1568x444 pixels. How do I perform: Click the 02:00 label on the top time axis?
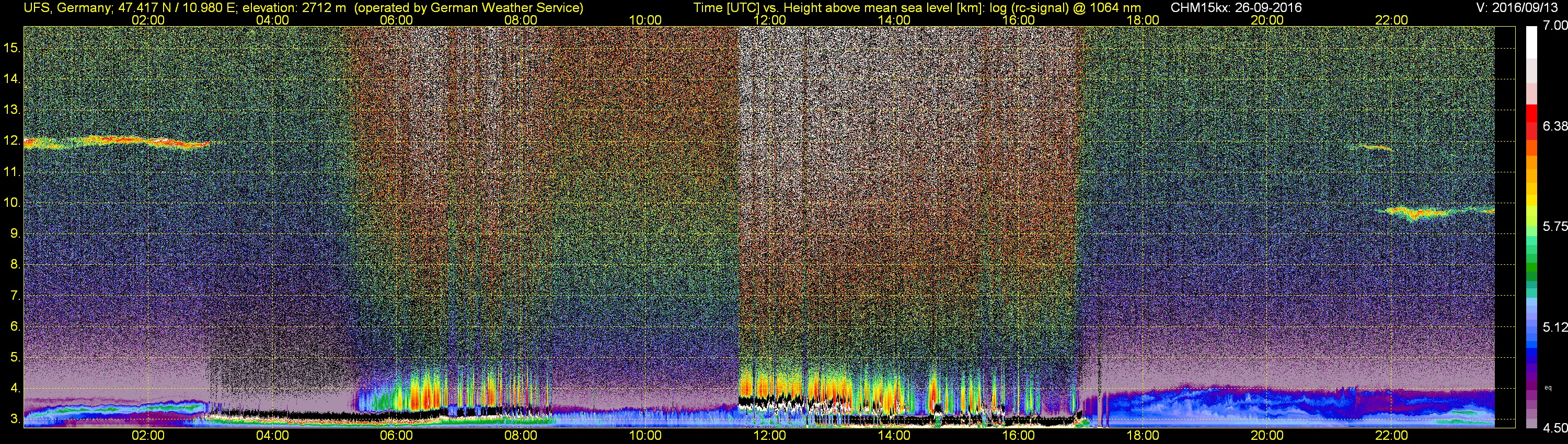(148, 20)
